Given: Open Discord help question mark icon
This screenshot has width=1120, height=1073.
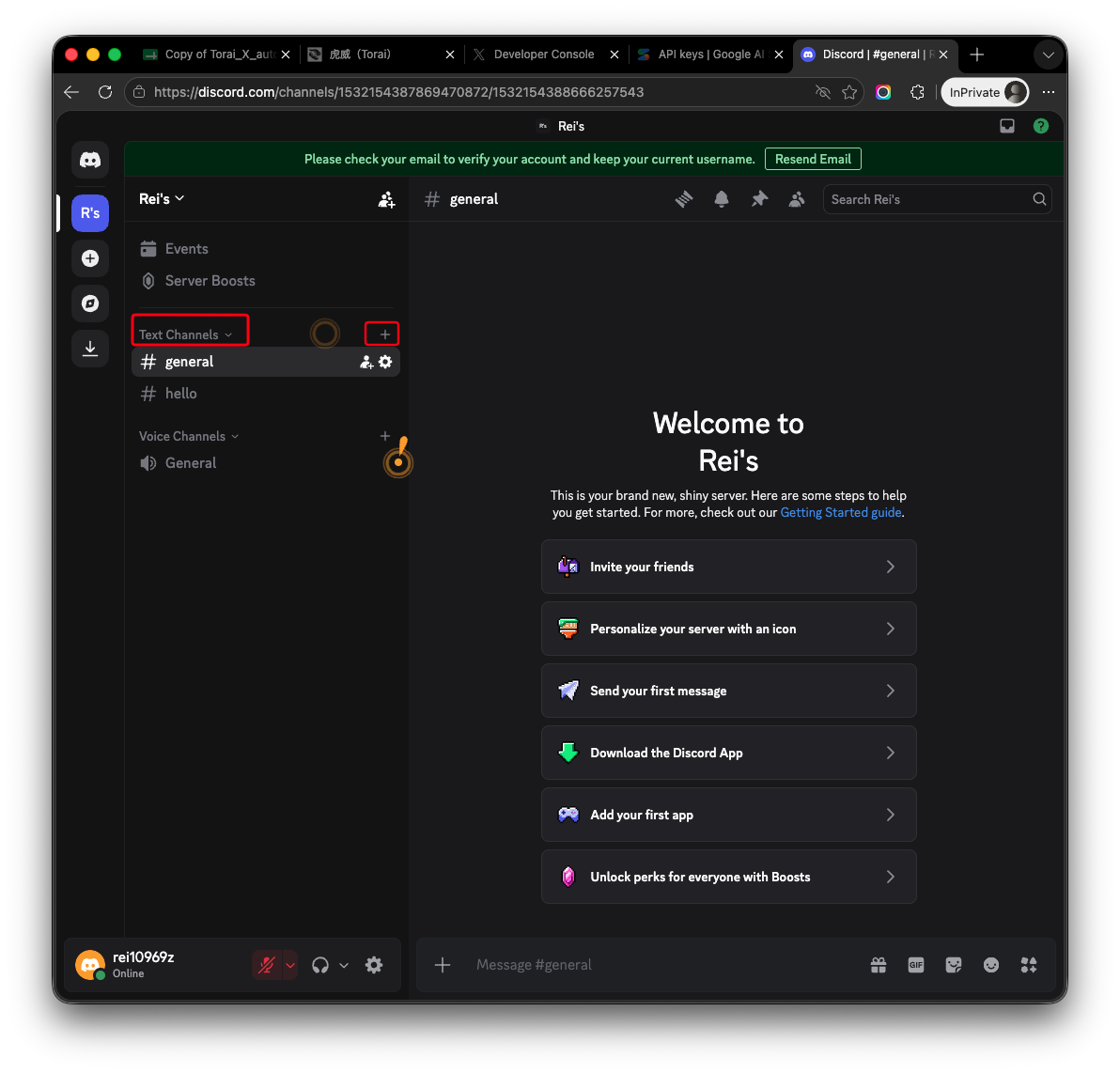Looking at the screenshot, I should (1041, 127).
